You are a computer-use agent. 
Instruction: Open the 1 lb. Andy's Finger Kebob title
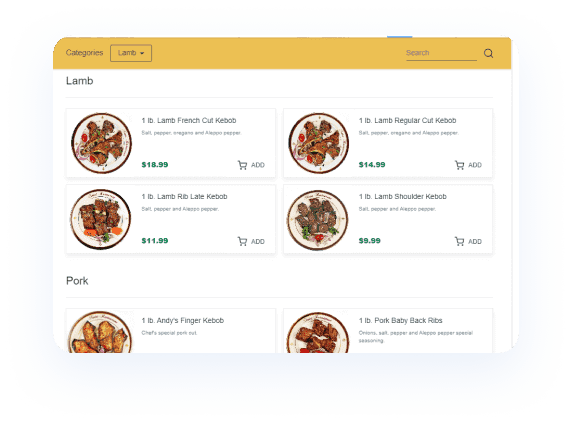182,320
